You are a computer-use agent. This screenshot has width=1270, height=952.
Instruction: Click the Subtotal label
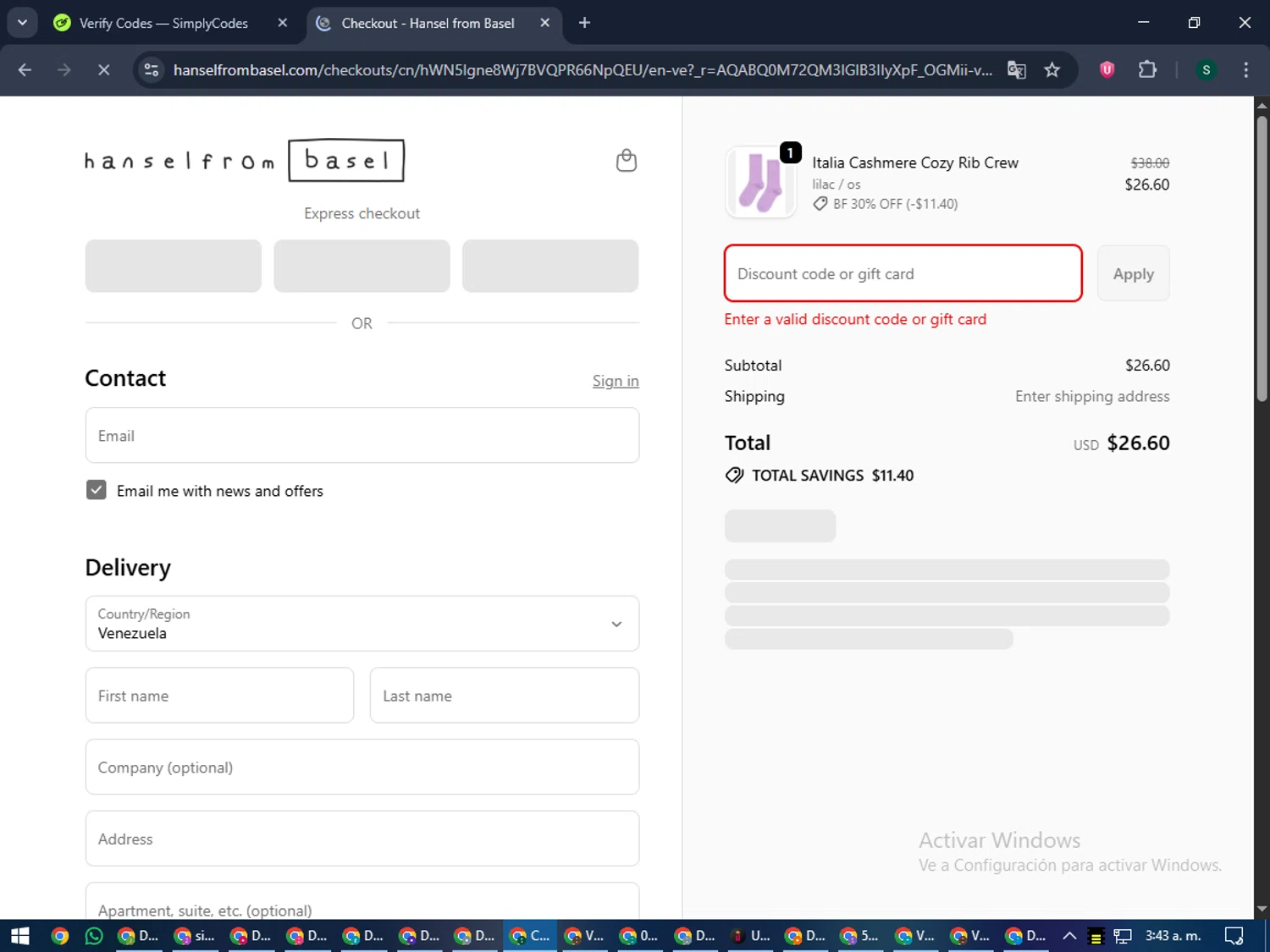pyautogui.click(x=753, y=365)
